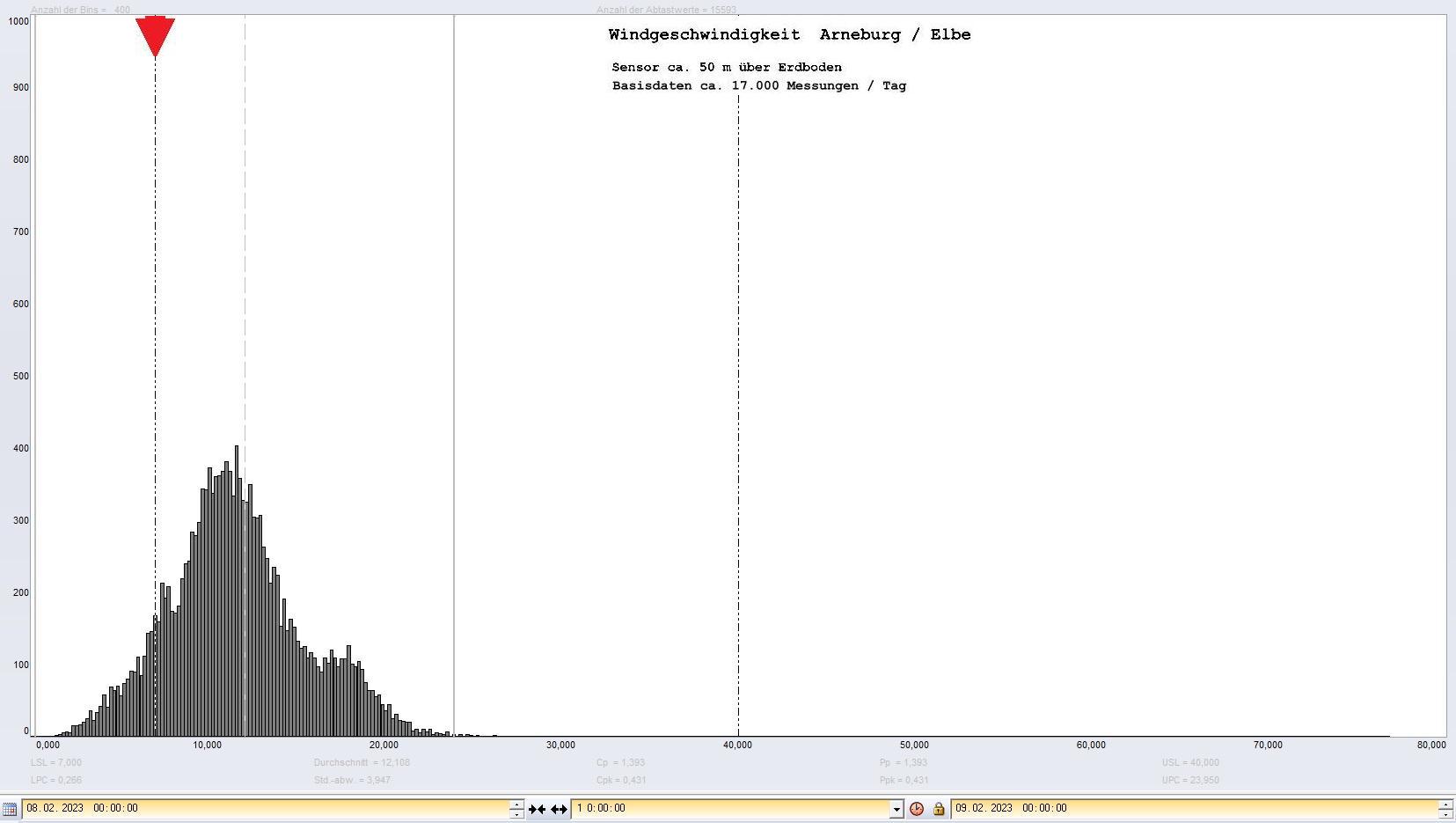
Task: Click the Cpk = 0,431 statistic label
Action: click(621, 780)
